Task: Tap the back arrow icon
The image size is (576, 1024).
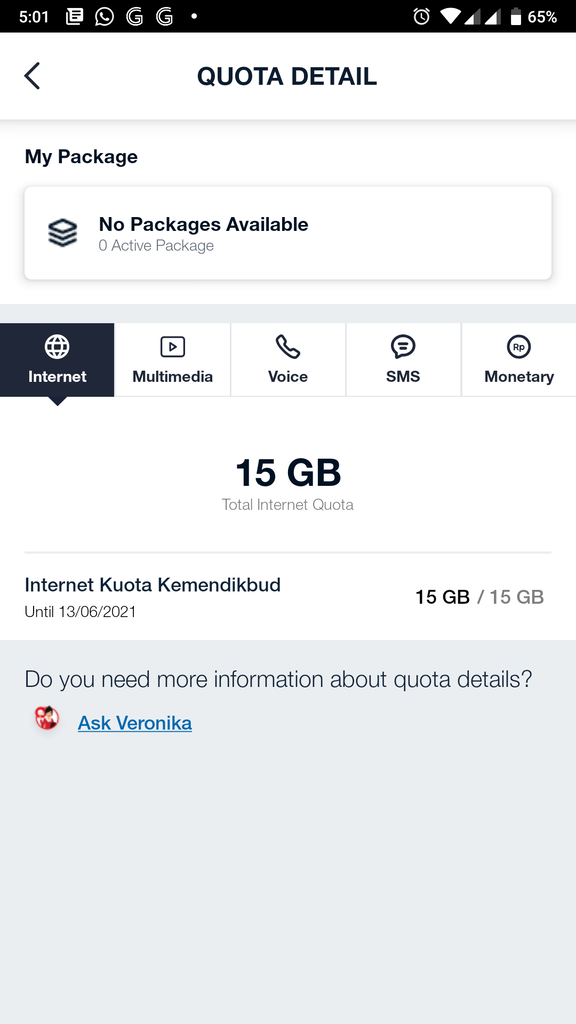Action: click(x=32, y=76)
